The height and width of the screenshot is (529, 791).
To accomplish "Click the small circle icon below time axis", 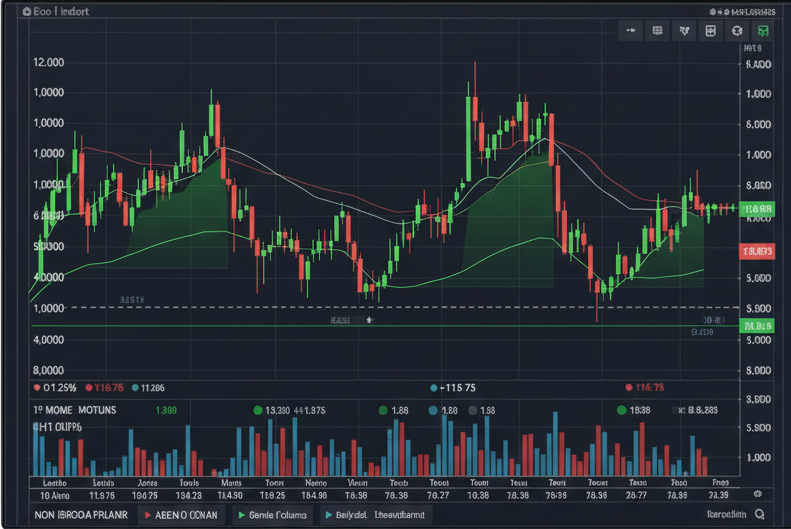I will point(756,494).
